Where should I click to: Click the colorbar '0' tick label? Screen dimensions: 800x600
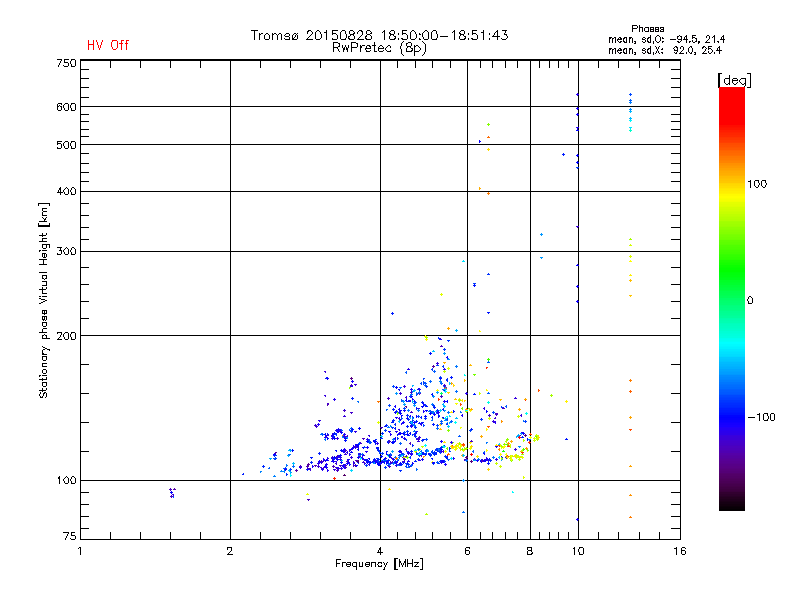[x=750, y=301]
